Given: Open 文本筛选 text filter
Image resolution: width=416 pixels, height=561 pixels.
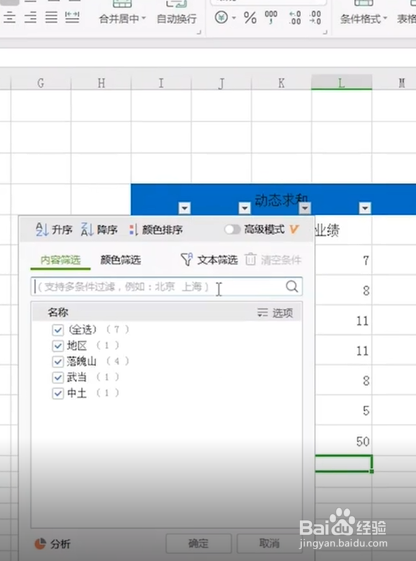Looking at the screenshot, I should point(209,260).
